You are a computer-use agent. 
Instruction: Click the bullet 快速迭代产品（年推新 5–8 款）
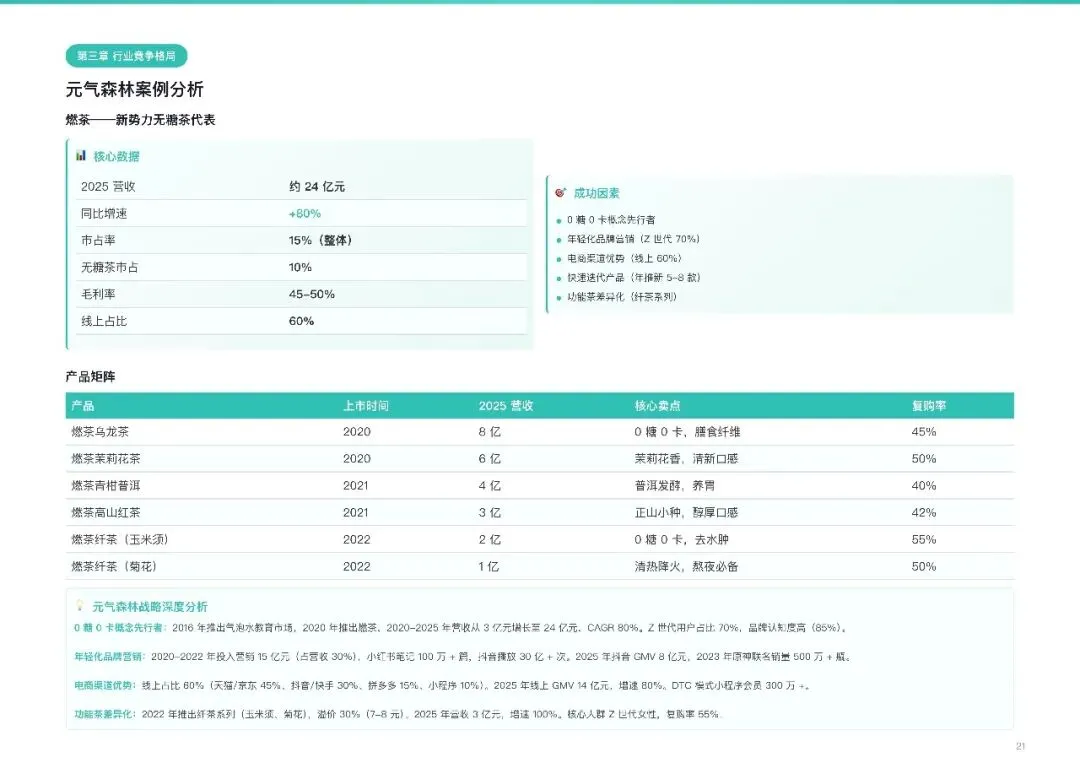[x=634, y=278]
